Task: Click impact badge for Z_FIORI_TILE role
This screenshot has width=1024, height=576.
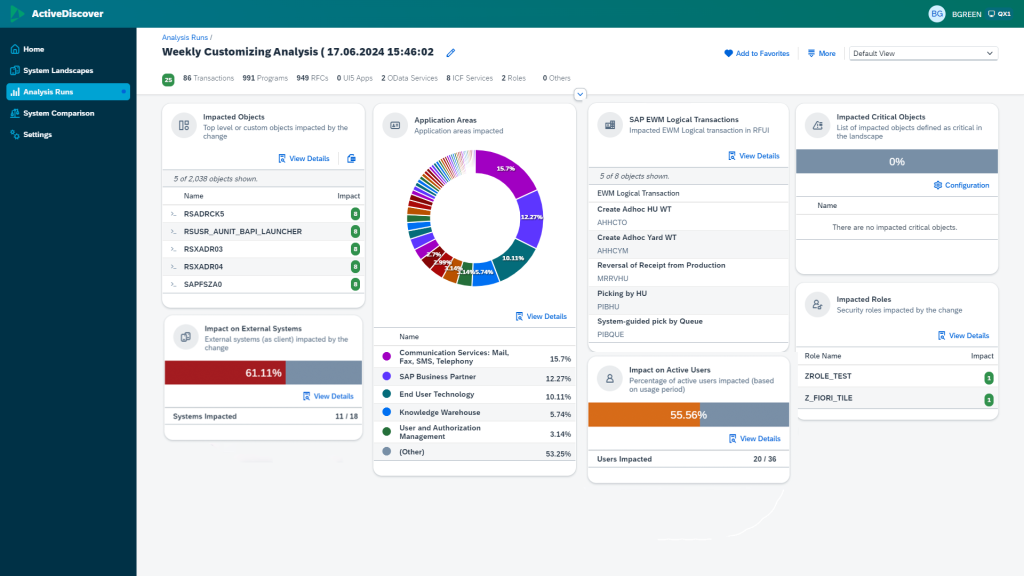Action: click(x=989, y=399)
